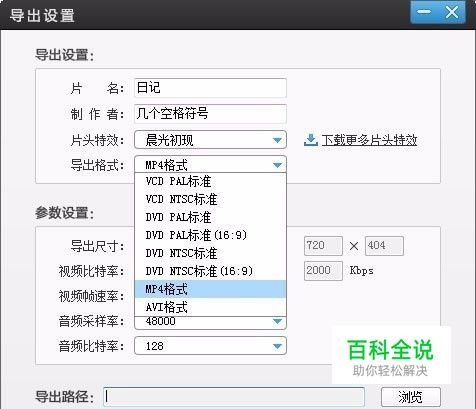
Task: Click the bitrate field showing 2000
Action: tap(323, 271)
